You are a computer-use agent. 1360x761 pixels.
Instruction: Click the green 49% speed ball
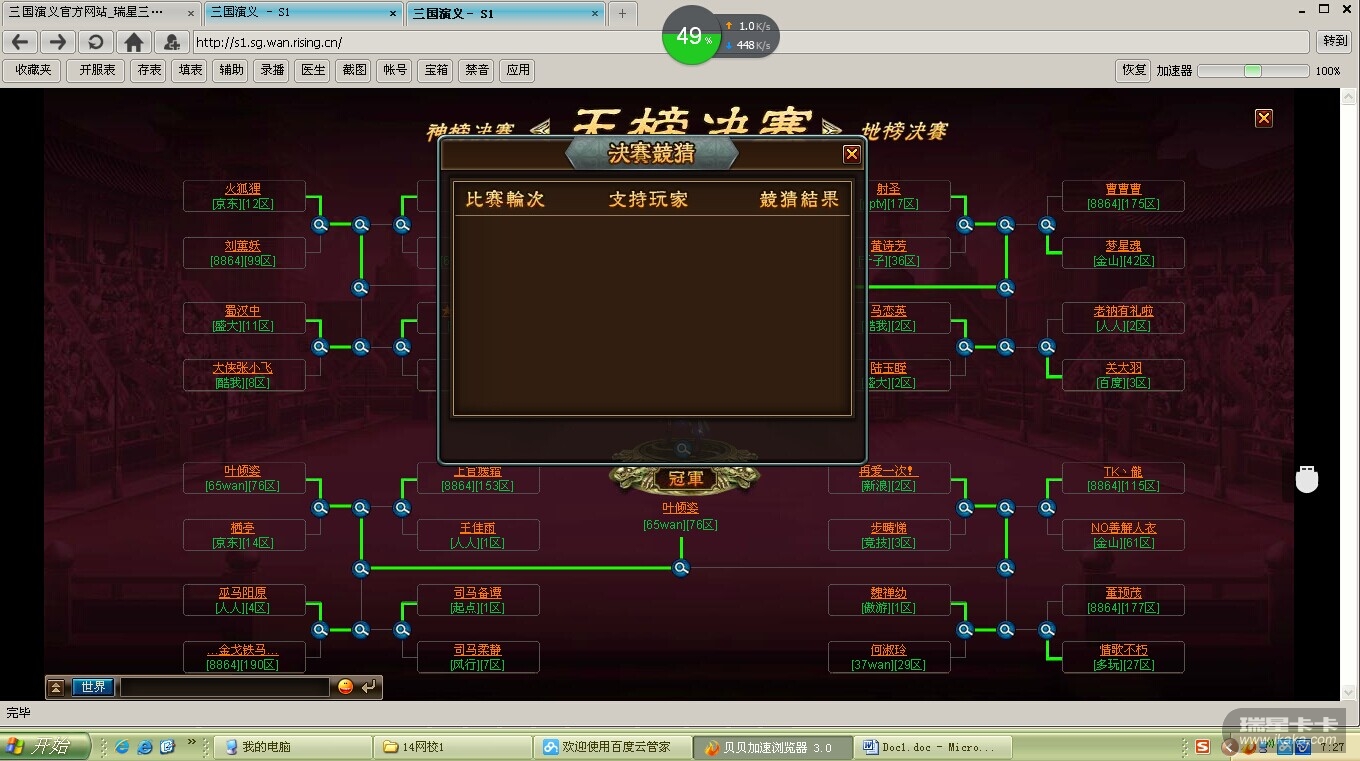coord(691,36)
